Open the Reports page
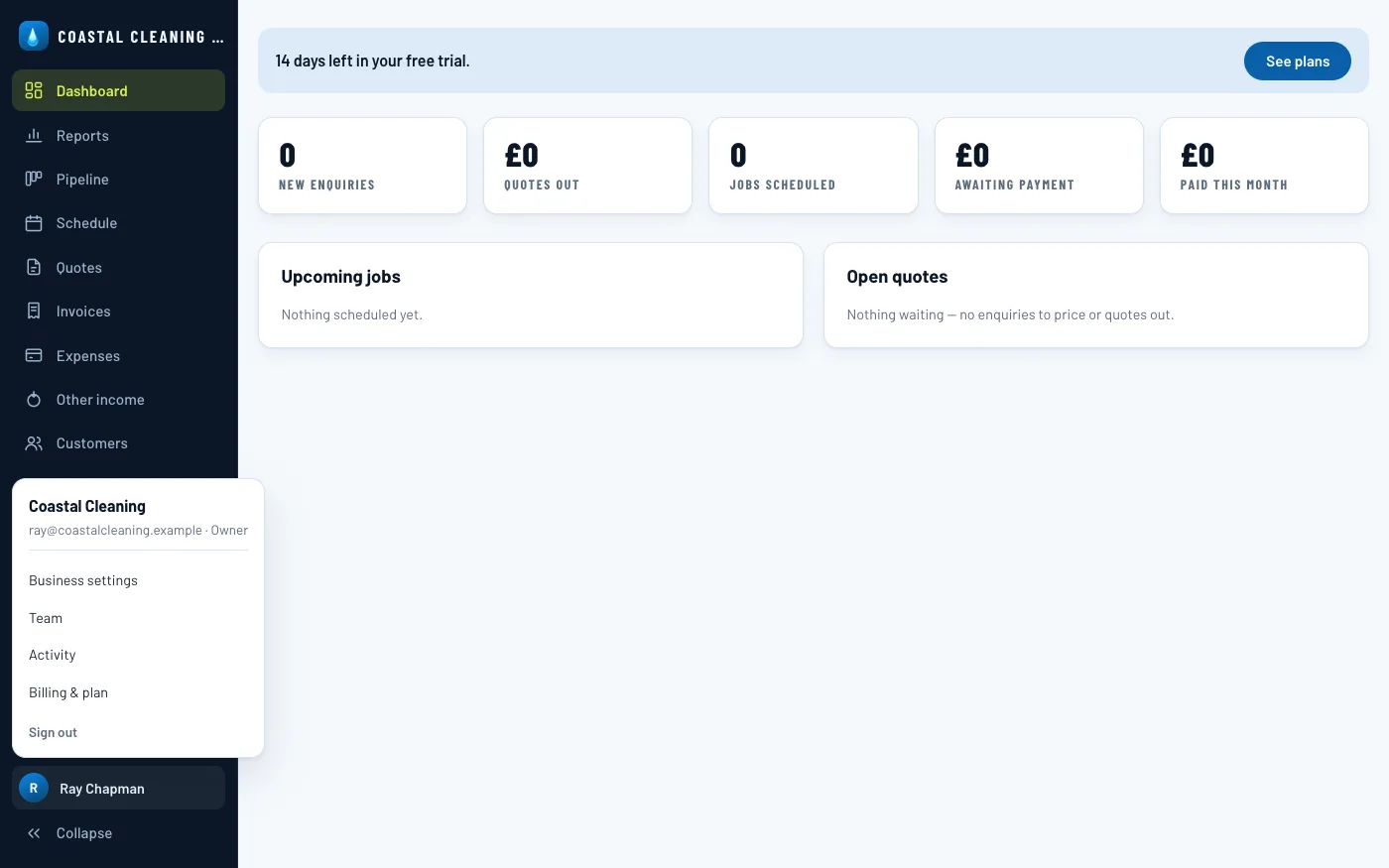This screenshot has height=868, width=1389. coord(118,135)
